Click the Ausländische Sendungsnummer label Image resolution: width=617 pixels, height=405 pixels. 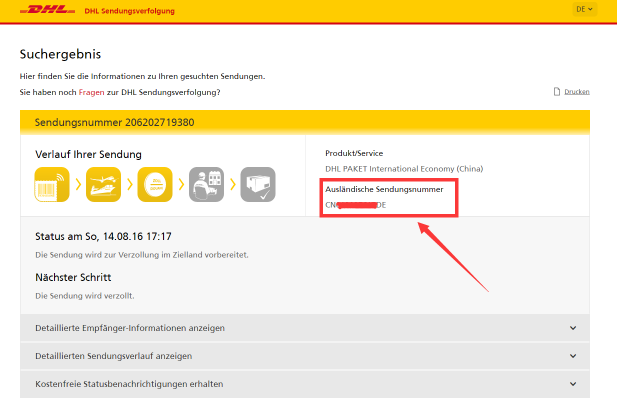point(384,189)
